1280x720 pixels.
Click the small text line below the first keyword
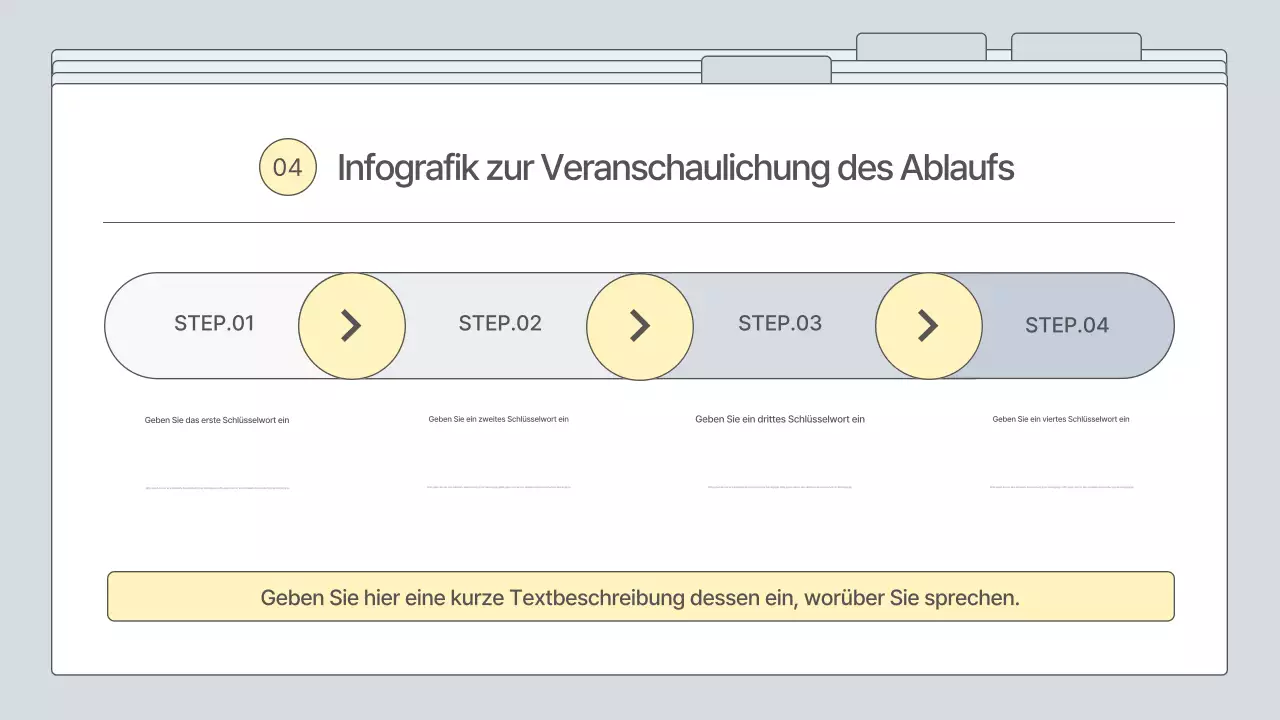click(217, 487)
